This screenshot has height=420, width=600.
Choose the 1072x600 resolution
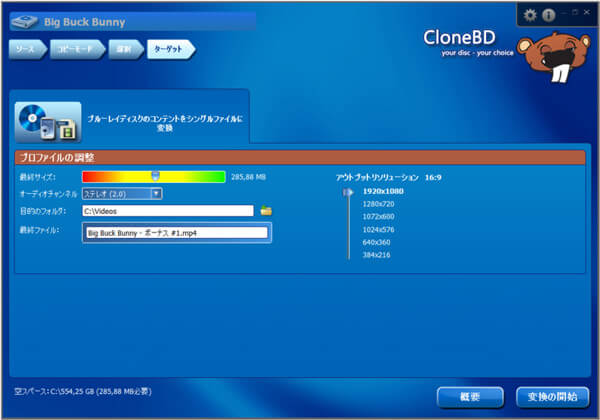coord(378,217)
